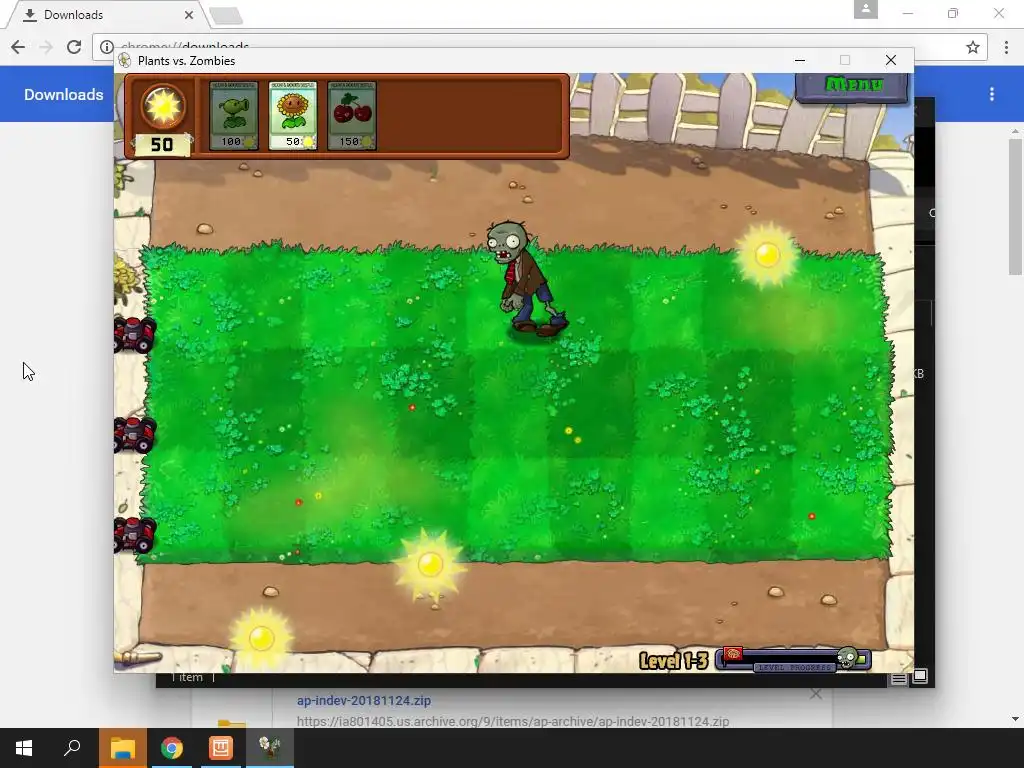1024x768 pixels.
Task: Open Windows taskbar search
Action: point(72,748)
